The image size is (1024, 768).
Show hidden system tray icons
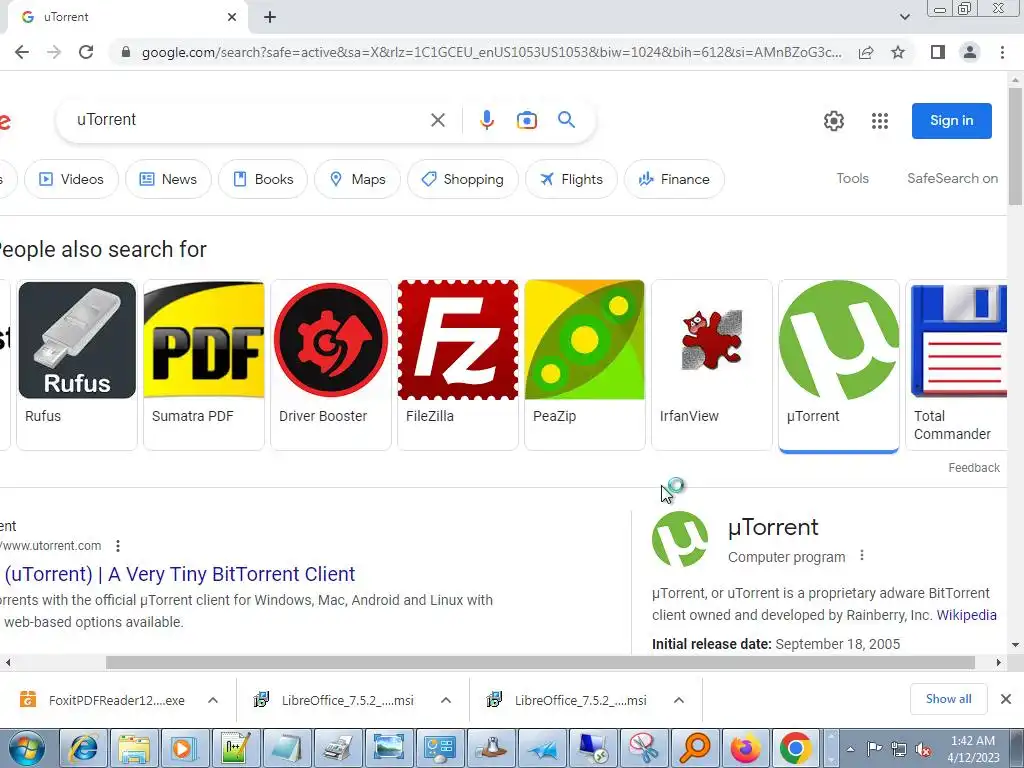[x=850, y=749]
